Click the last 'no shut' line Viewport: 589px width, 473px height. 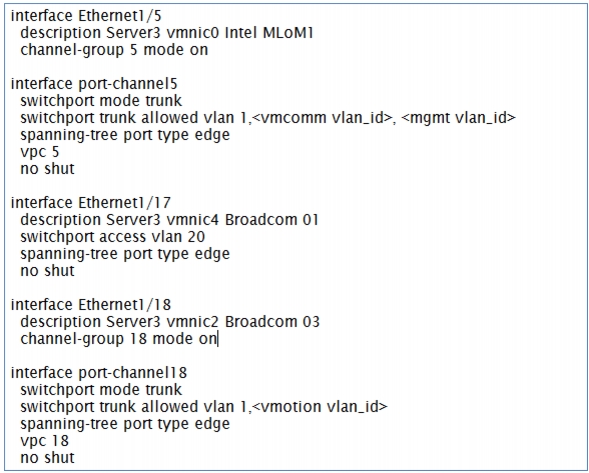[47, 458]
